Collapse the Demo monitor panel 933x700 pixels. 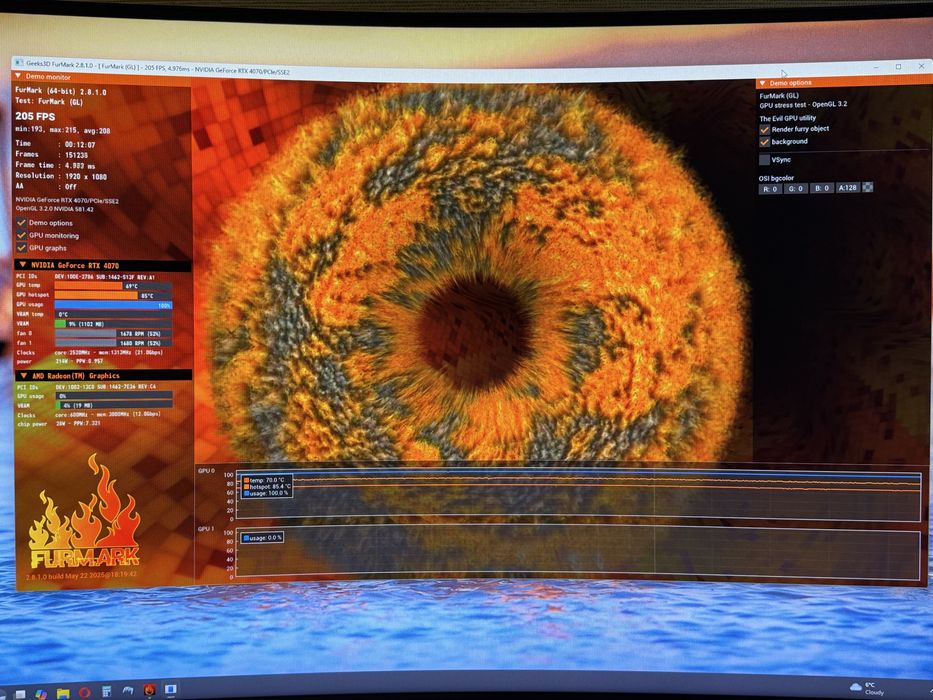coord(18,76)
